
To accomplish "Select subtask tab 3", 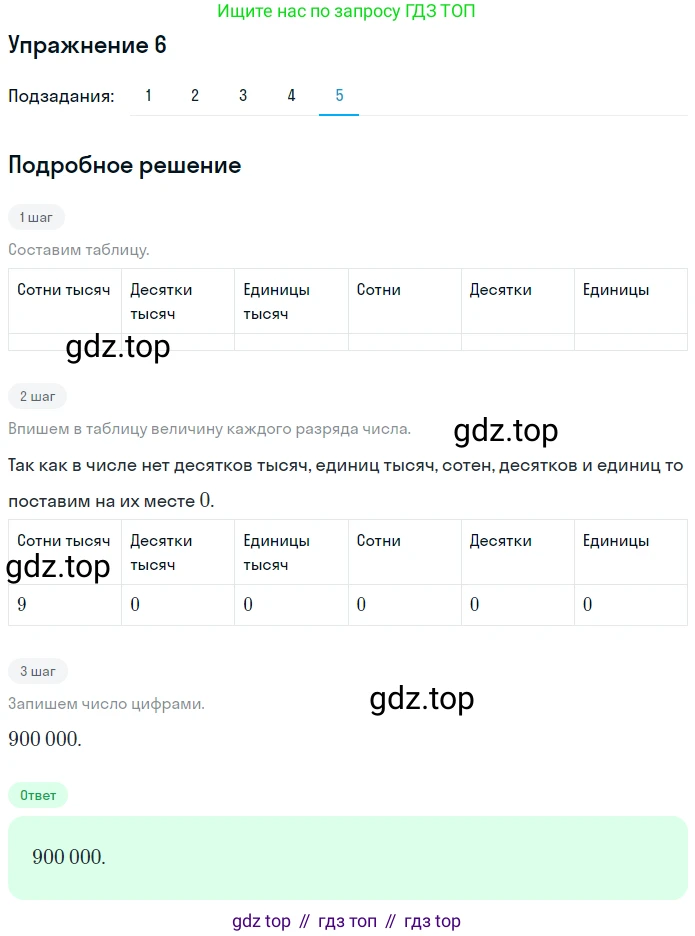I will coord(243,96).
